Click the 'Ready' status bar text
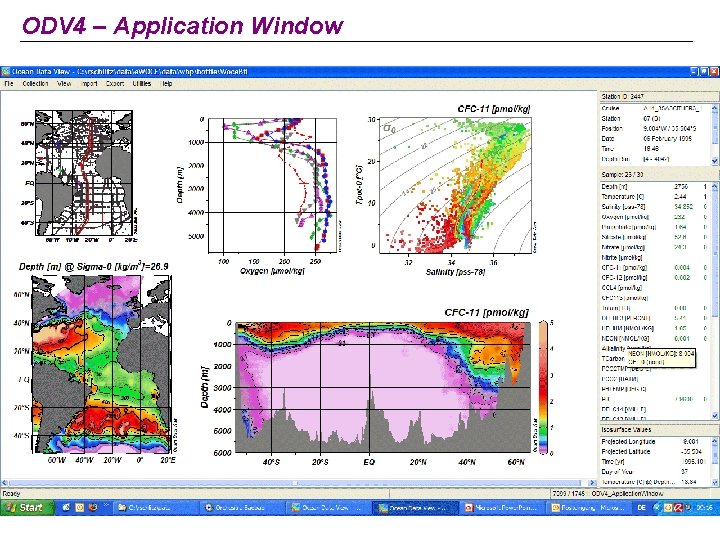The width and height of the screenshot is (720, 540). 11,494
